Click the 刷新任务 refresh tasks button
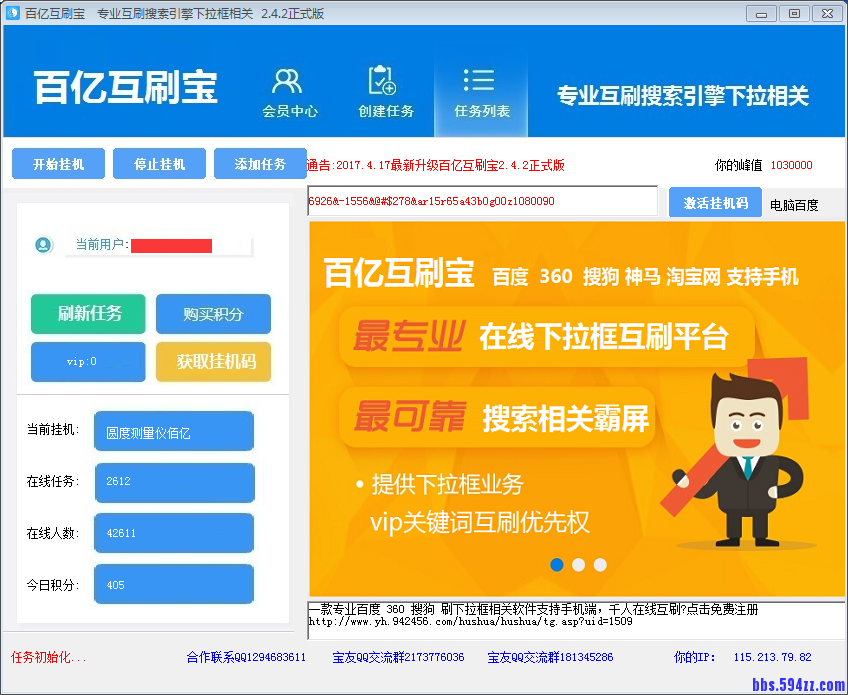 88,314
